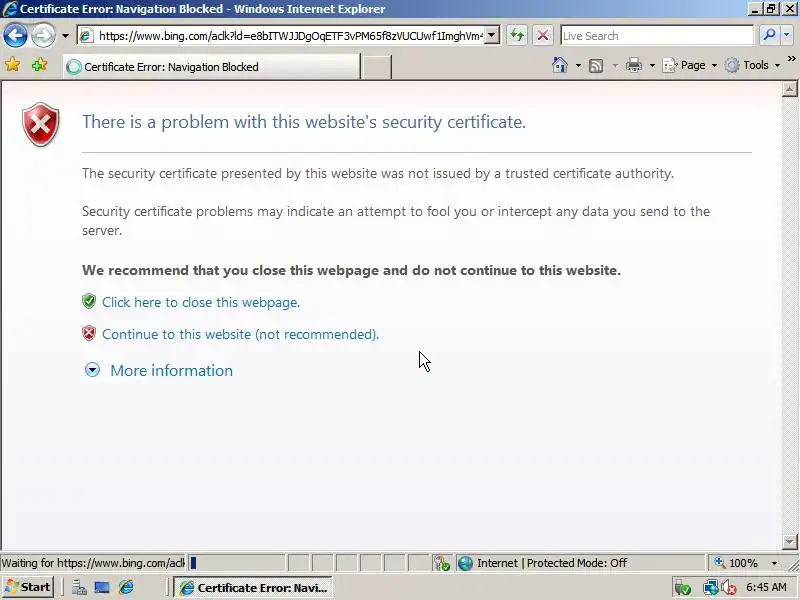Click the More information text link
The height and width of the screenshot is (600, 800).
coord(171,370)
